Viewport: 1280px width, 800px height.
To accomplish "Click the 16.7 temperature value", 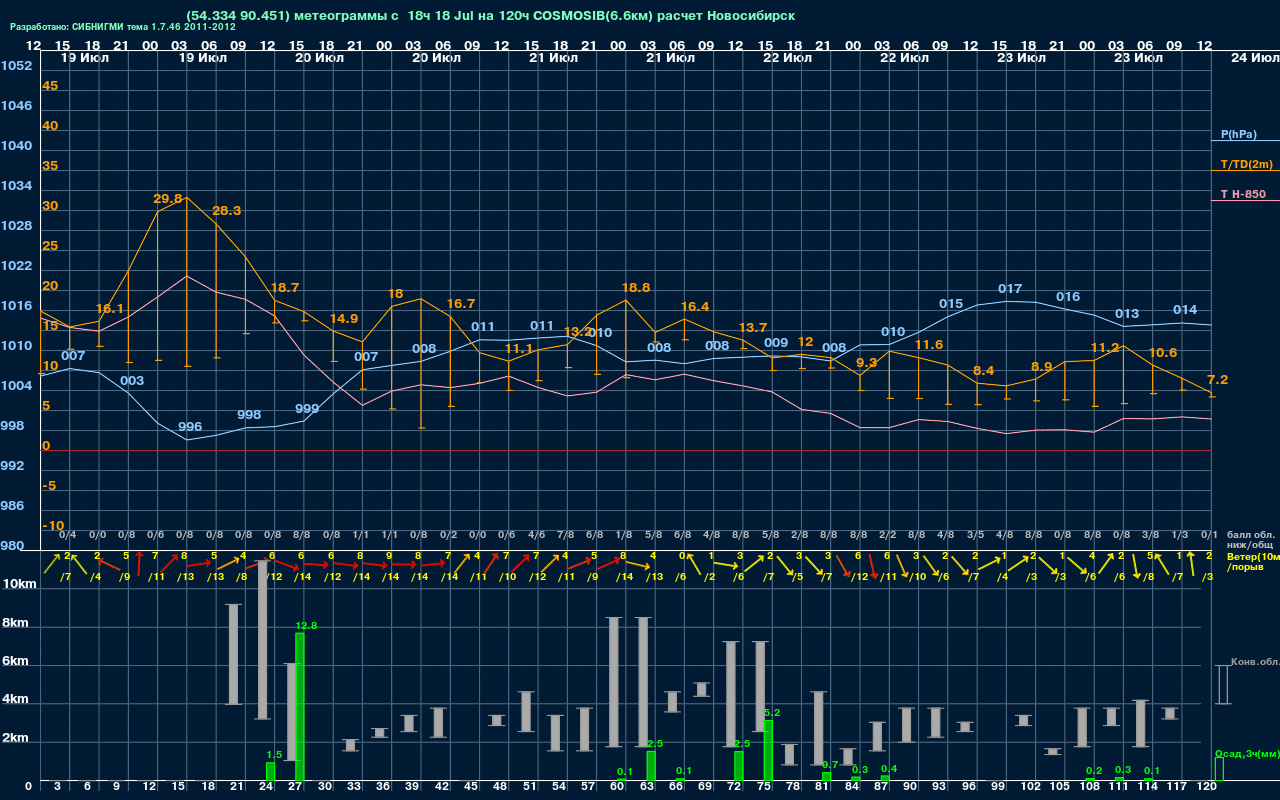I will [x=461, y=304].
